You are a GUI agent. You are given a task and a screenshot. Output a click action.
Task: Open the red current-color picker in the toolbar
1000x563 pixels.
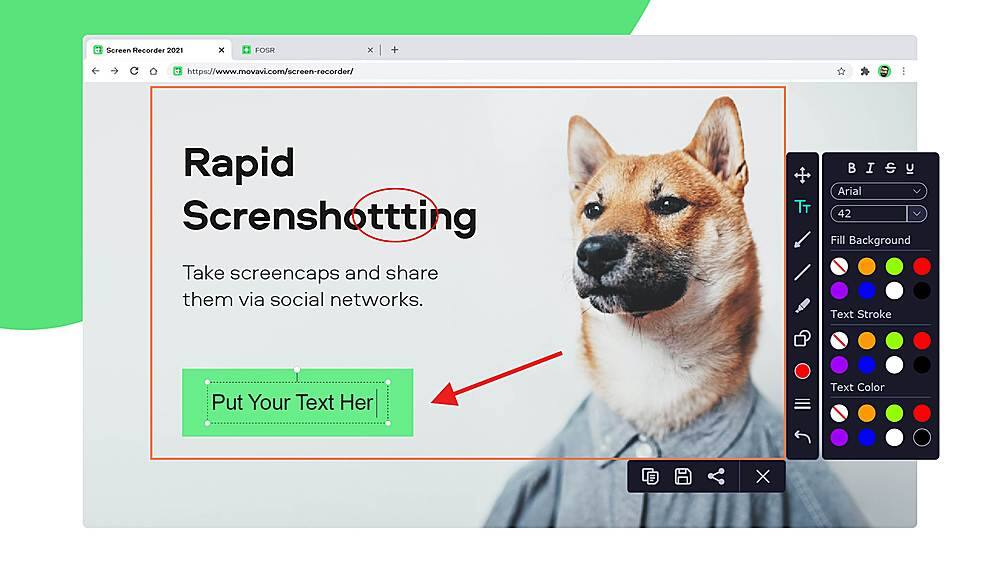[x=802, y=371]
